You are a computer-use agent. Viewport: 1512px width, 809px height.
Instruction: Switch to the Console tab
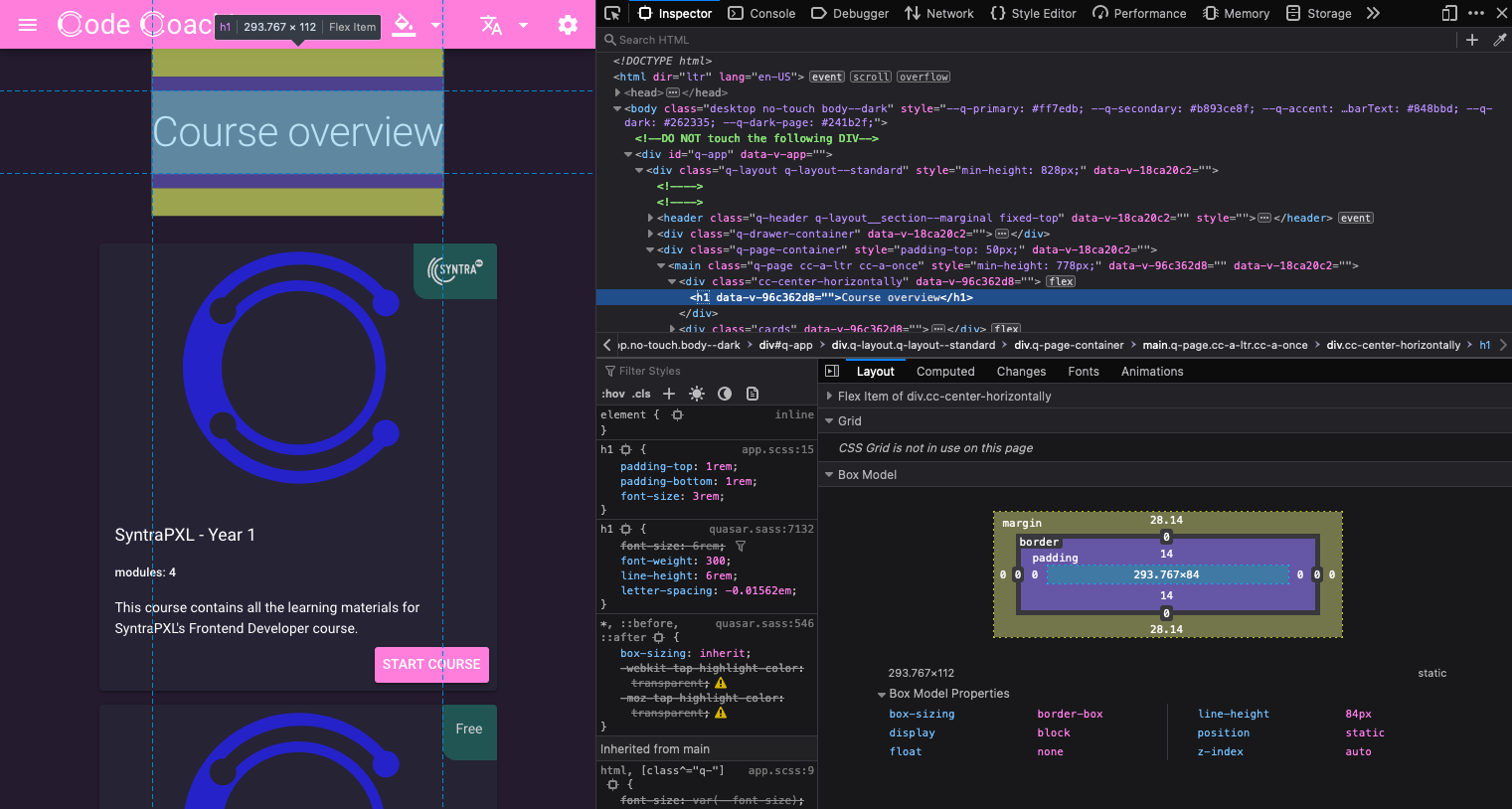(762, 13)
